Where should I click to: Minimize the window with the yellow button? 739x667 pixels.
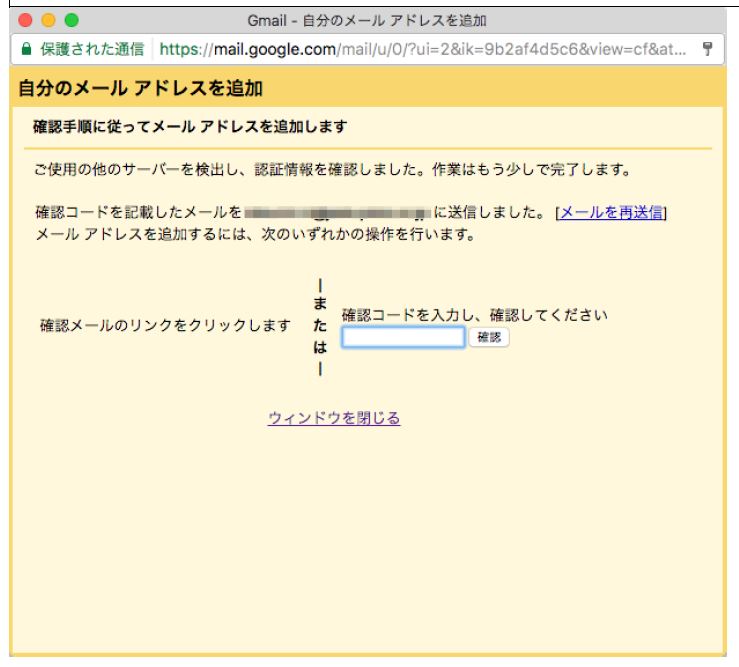[x=48, y=20]
